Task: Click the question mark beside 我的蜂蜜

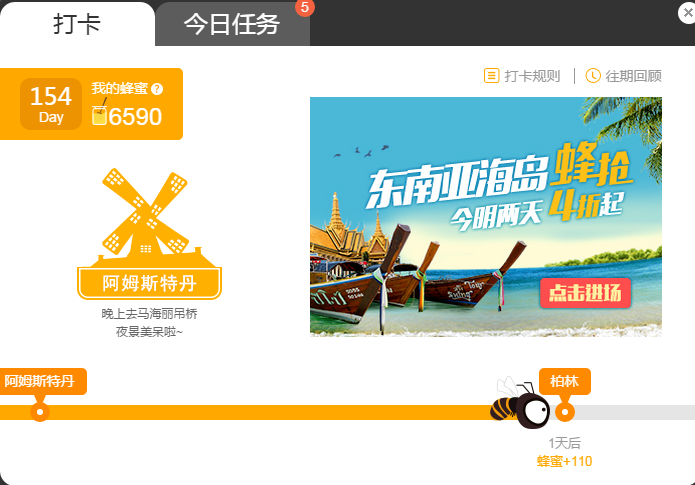Action: [x=157, y=89]
